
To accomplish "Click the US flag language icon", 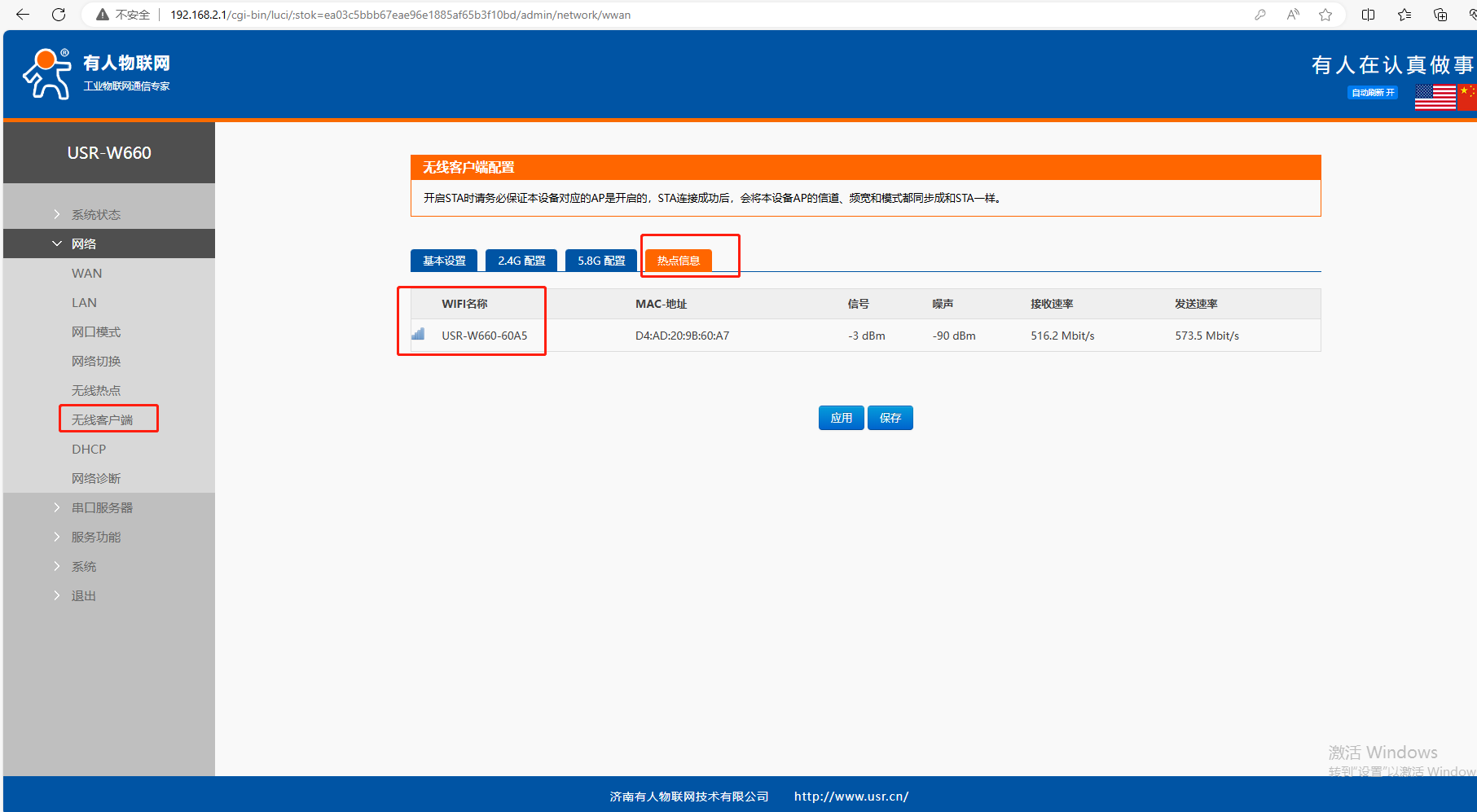I will (1435, 97).
